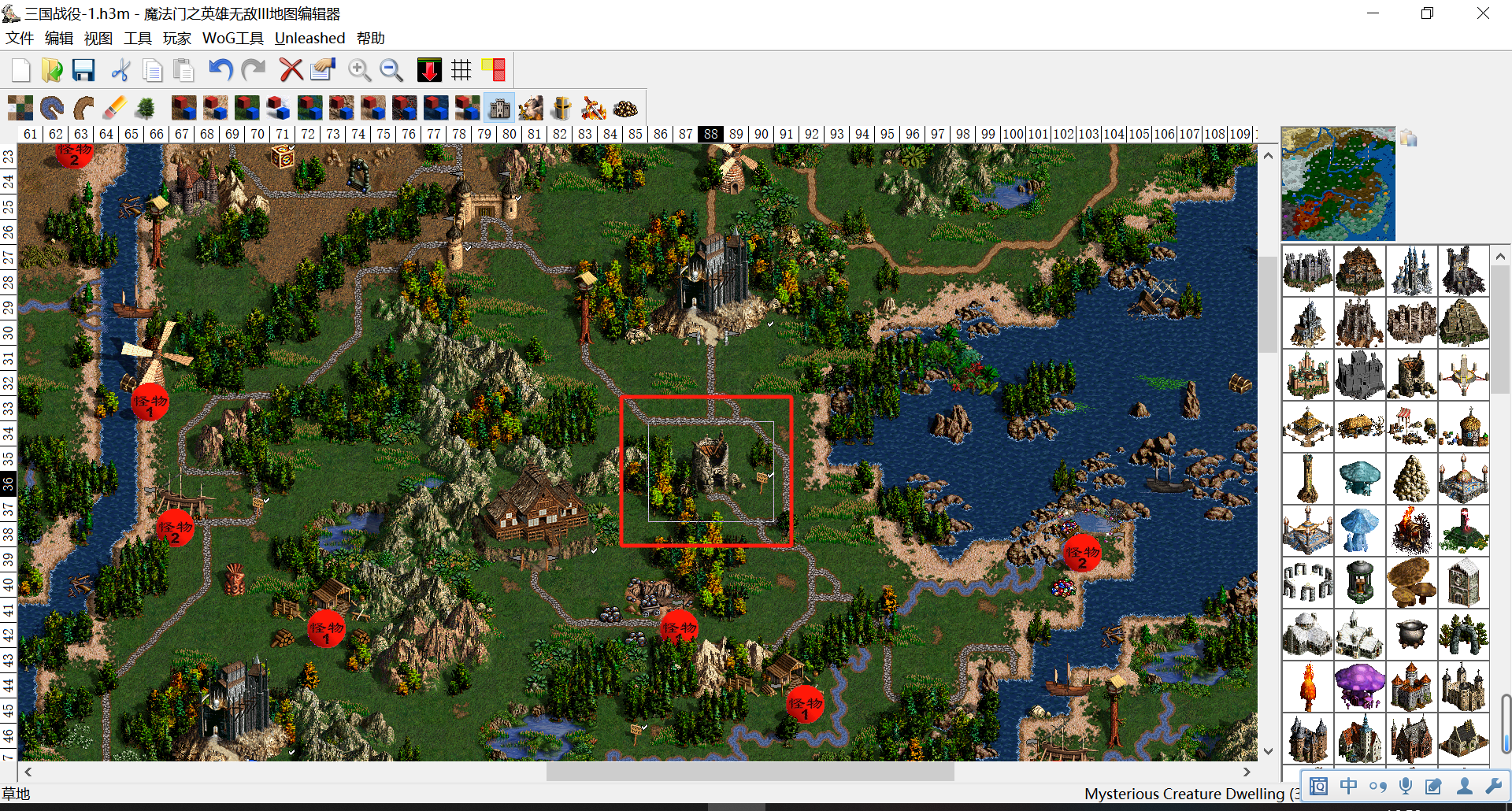This screenshot has height=811, width=1512.
Task: Show lava terrain objects palette
Action: pos(405,108)
